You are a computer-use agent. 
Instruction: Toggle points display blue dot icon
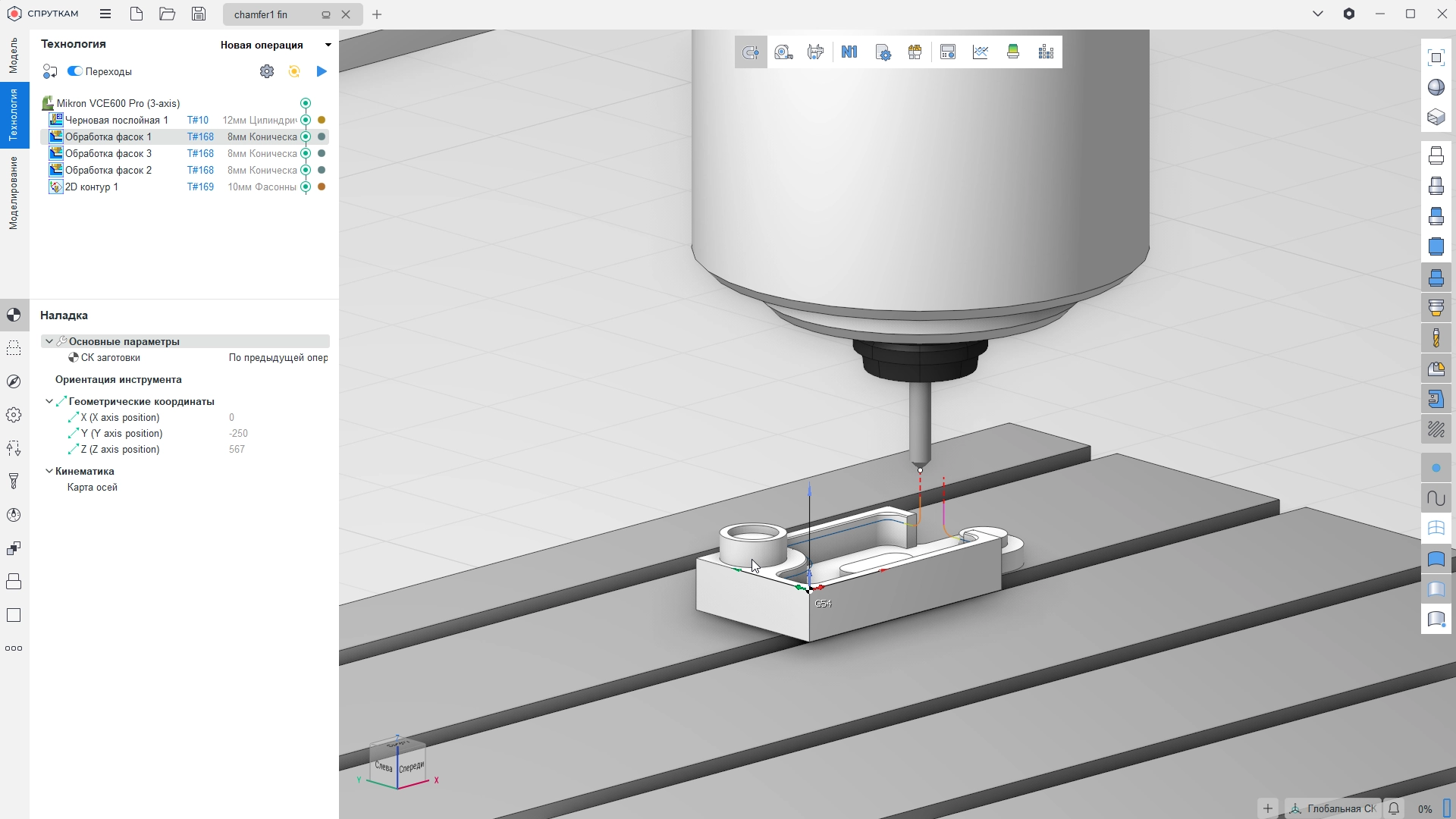tap(1436, 468)
